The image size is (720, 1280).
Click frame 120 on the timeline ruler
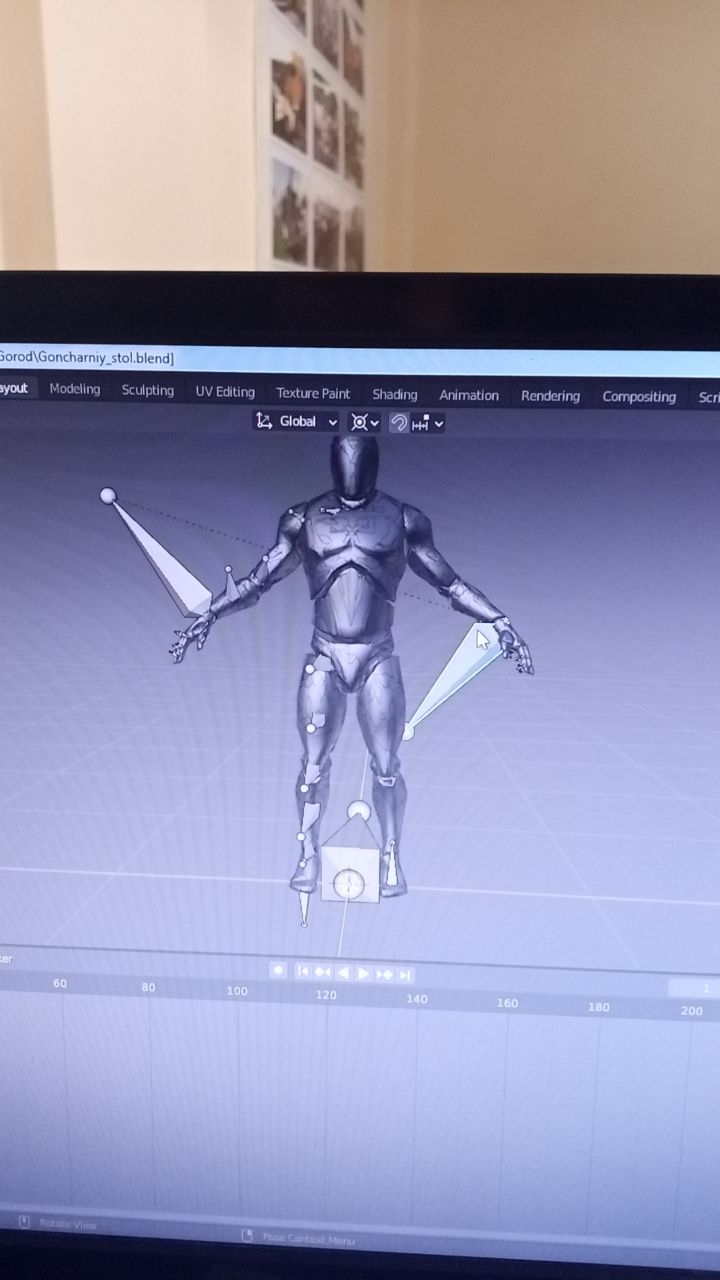tap(326, 995)
